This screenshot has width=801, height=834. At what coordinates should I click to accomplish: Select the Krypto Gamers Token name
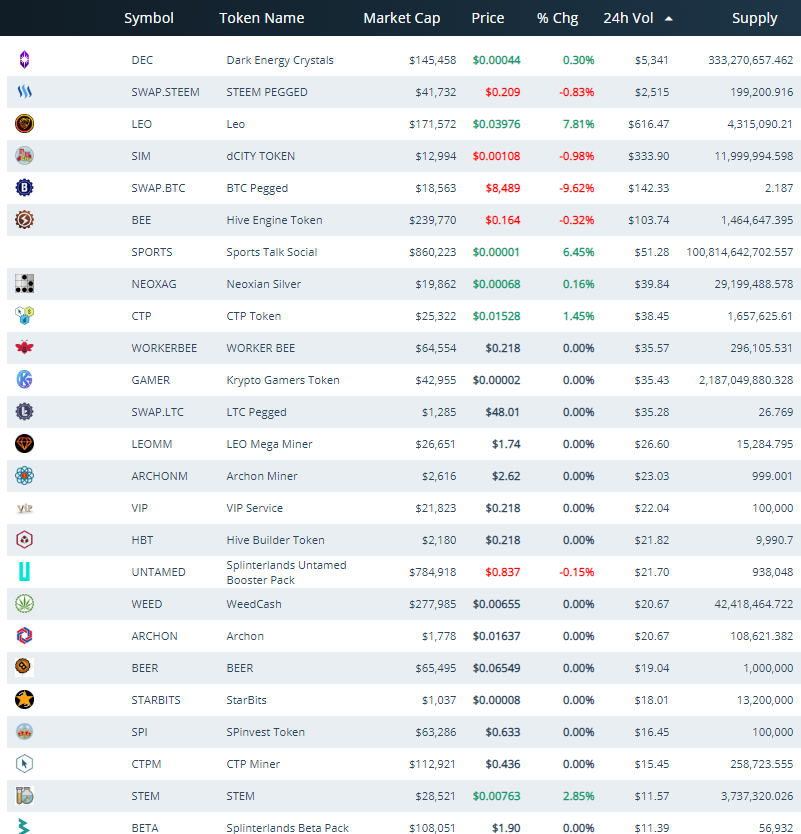[x=283, y=380]
